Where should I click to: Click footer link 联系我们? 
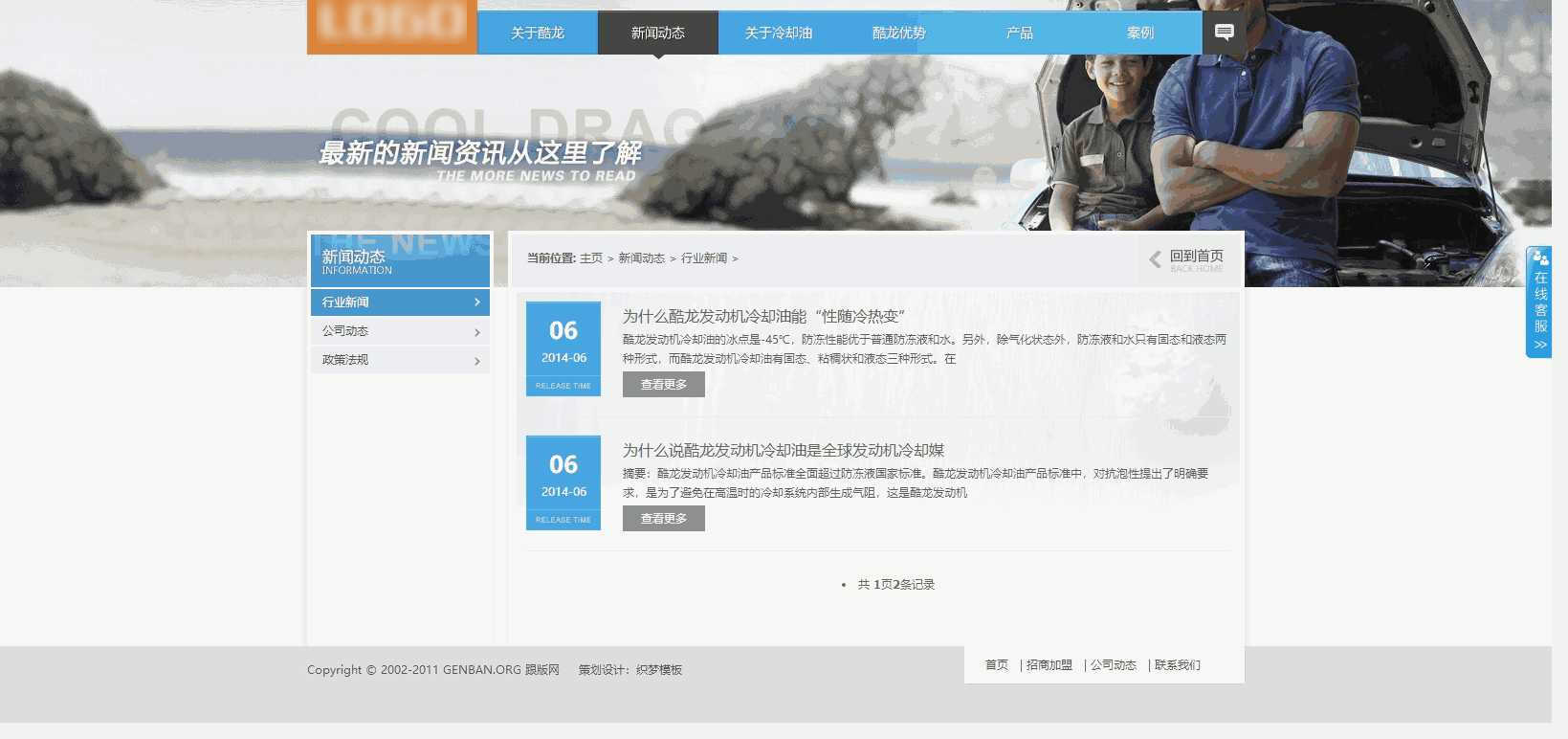point(1178,665)
